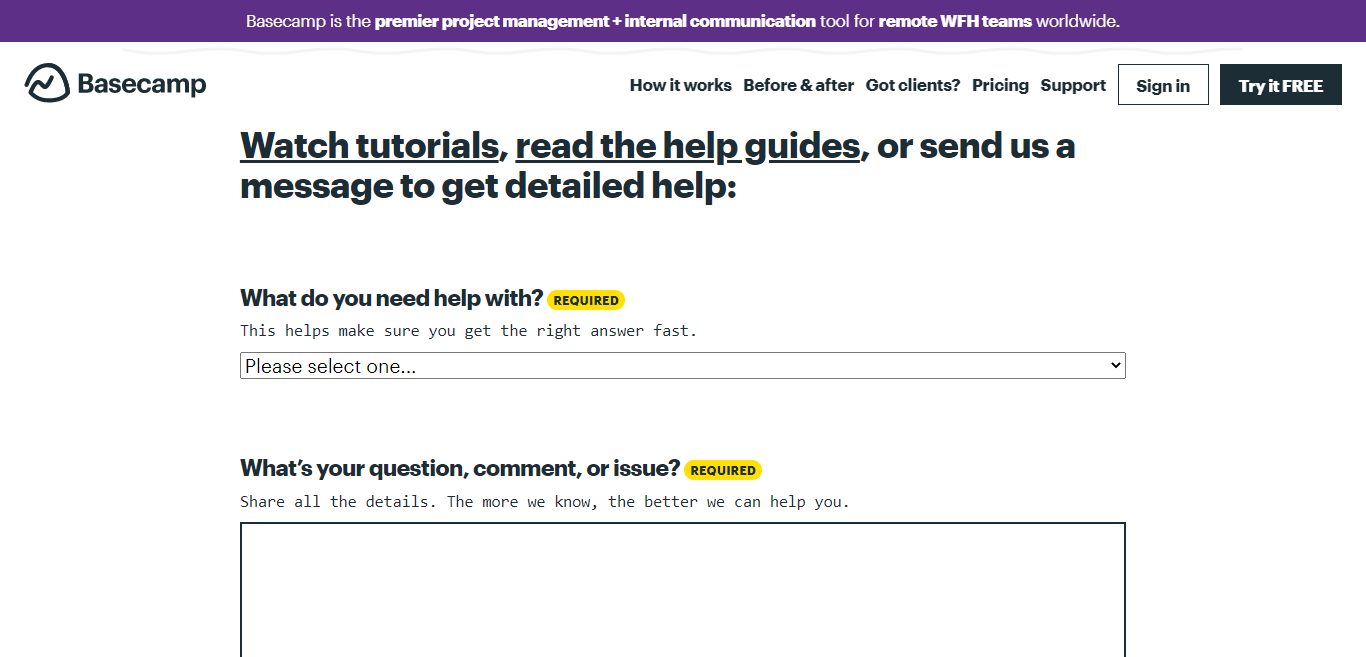Focus the question, comment, or issue text area
1366x657 pixels.
pos(683,590)
